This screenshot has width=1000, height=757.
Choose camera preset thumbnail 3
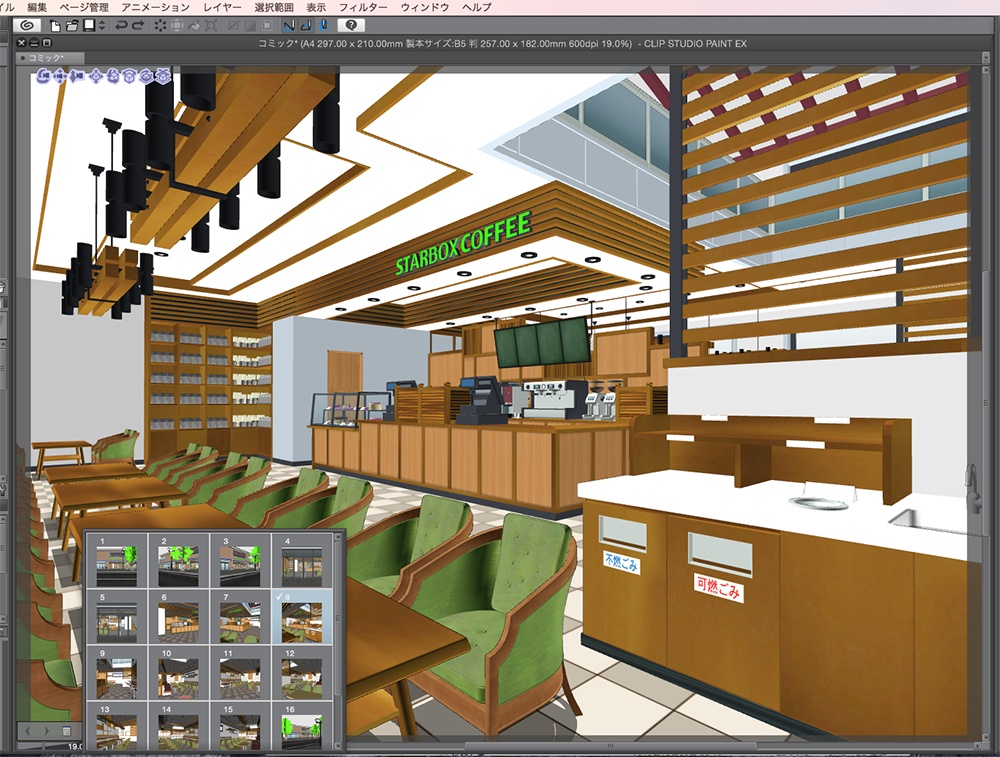[240, 561]
